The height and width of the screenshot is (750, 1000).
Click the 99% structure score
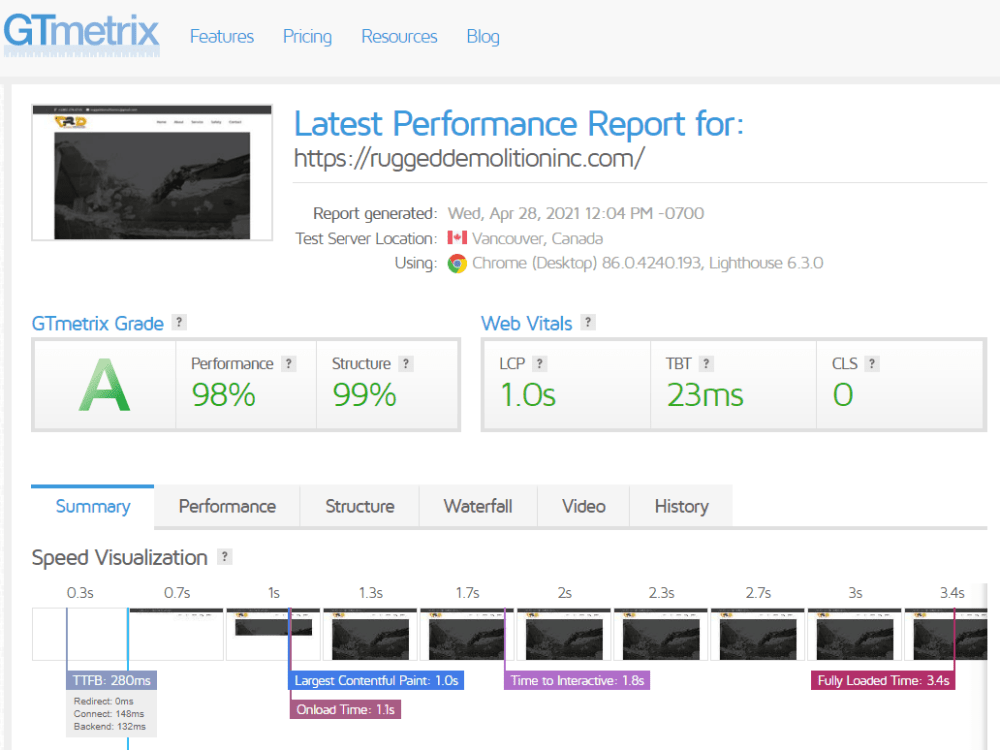click(364, 395)
